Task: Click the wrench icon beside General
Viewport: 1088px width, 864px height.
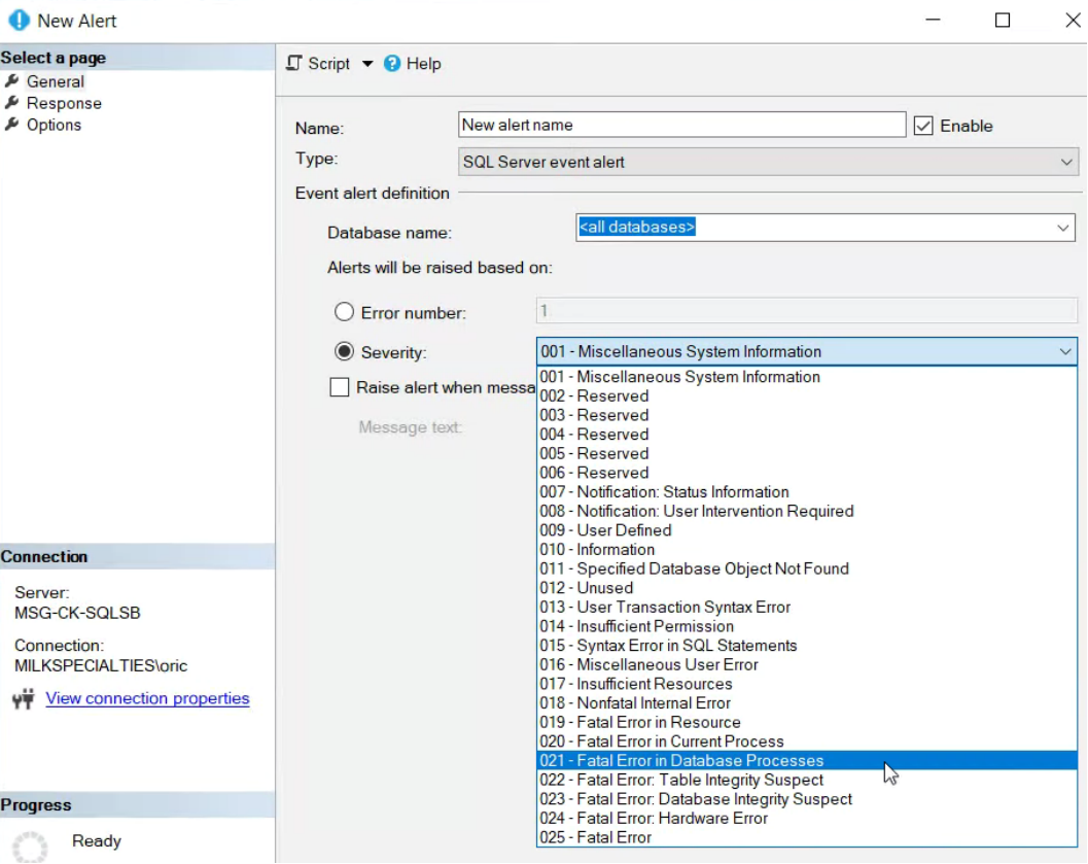Action: click(x=12, y=81)
